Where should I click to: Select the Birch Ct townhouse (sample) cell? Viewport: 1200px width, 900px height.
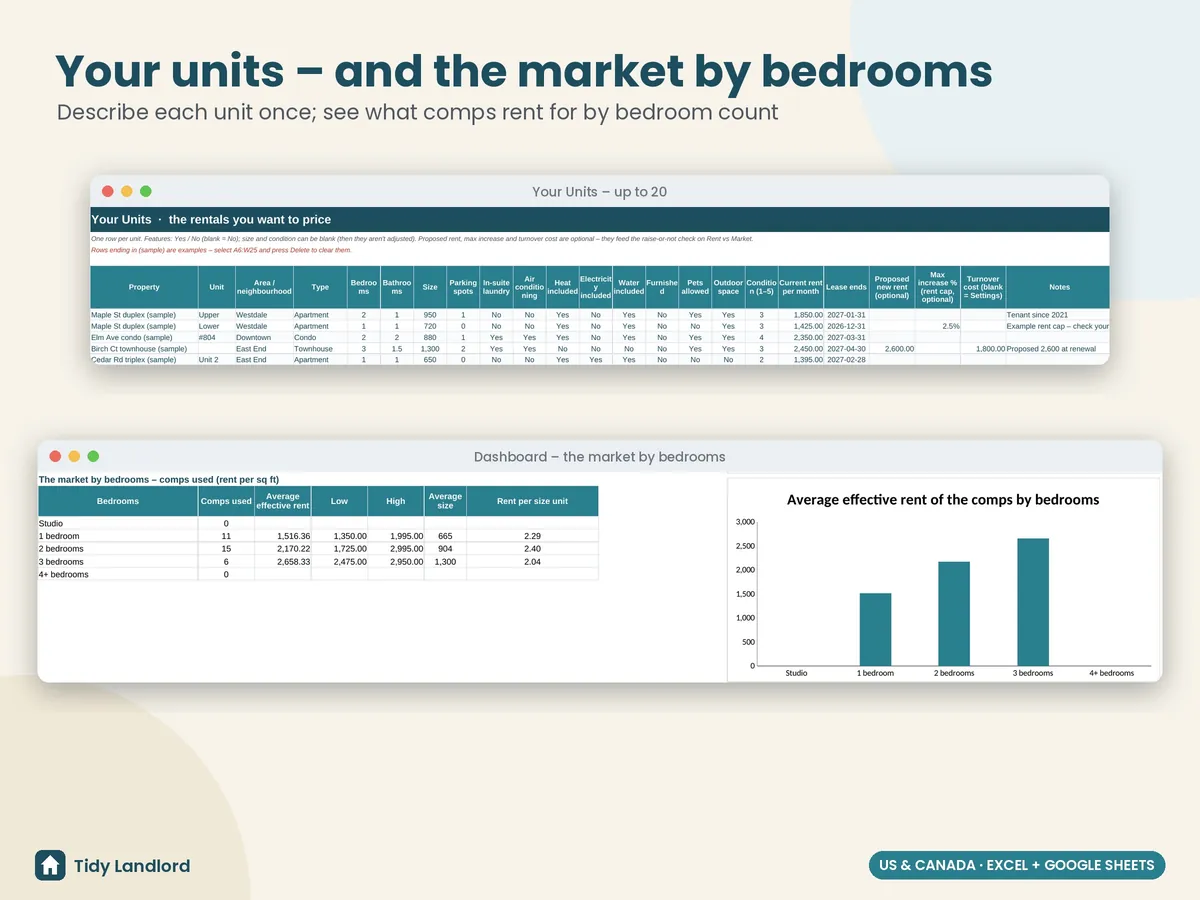(x=144, y=349)
